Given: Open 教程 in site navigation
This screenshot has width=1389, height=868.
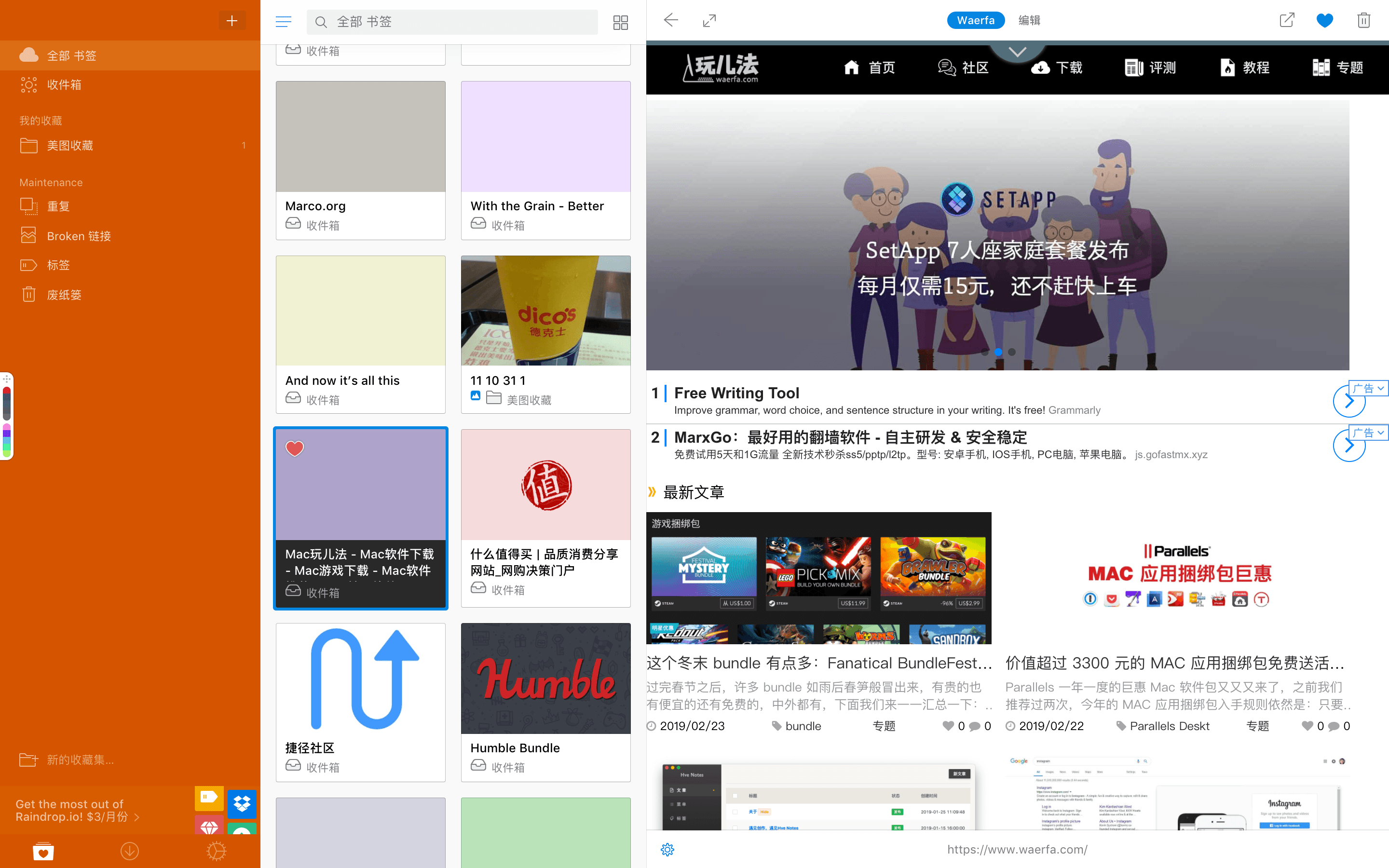Looking at the screenshot, I should [1244, 68].
